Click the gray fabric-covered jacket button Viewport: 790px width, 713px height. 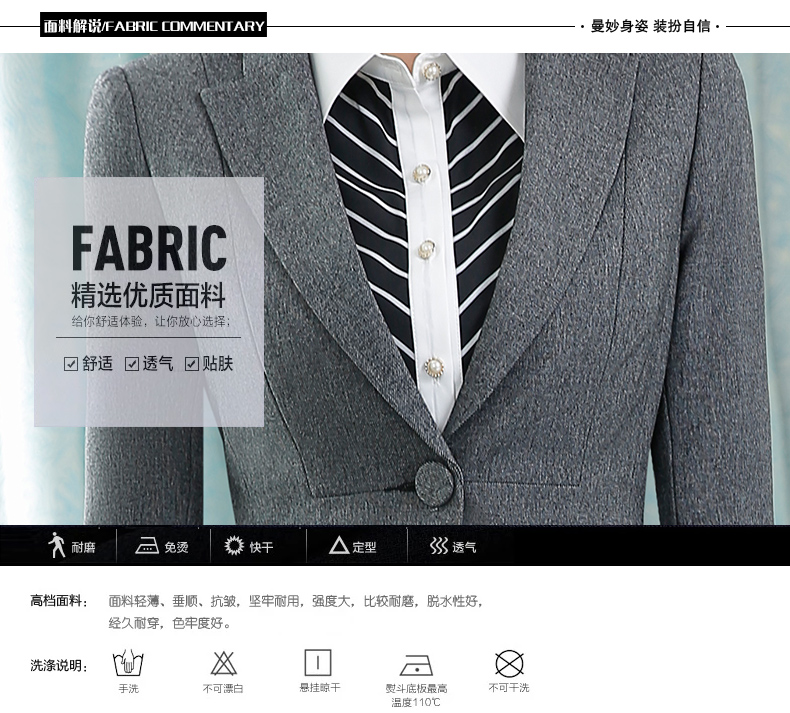[434, 484]
